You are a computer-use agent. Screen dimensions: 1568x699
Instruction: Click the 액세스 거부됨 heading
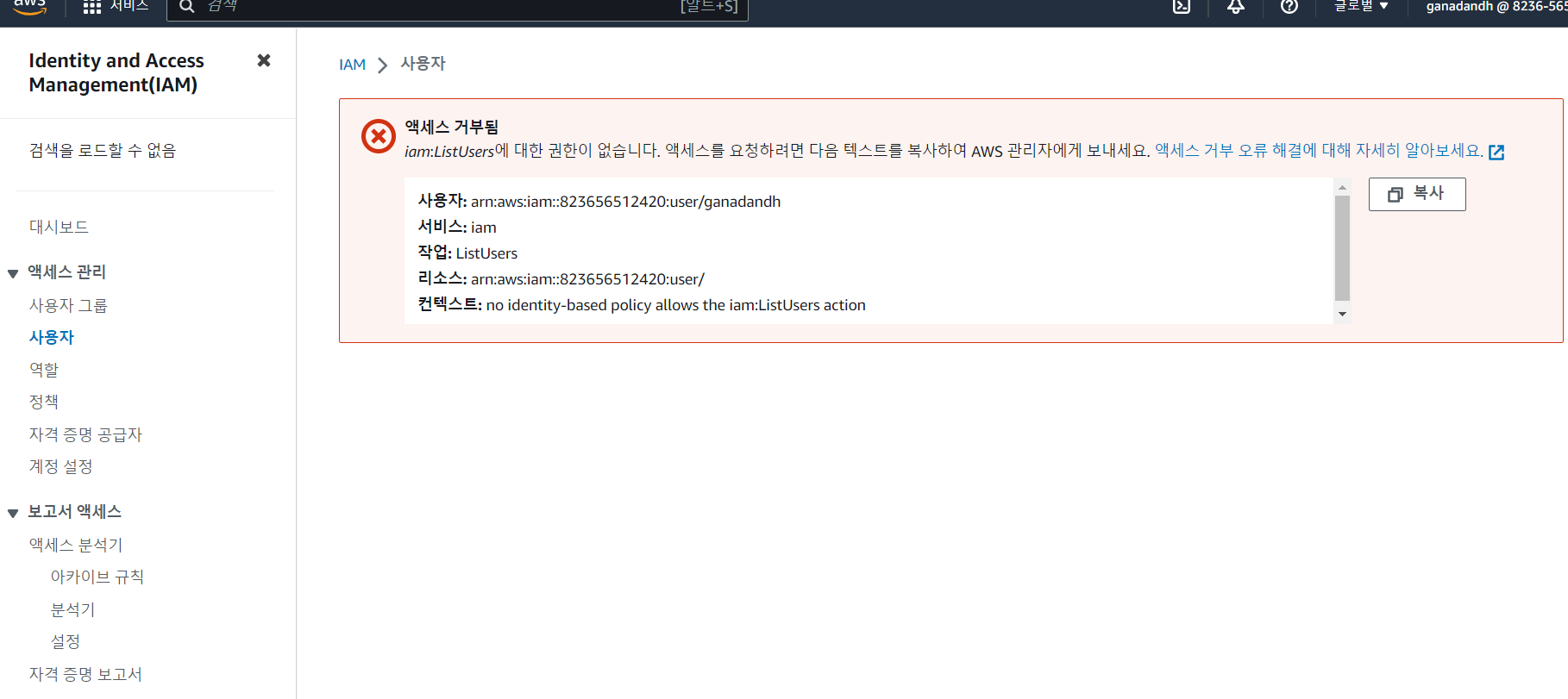click(452, 127)
